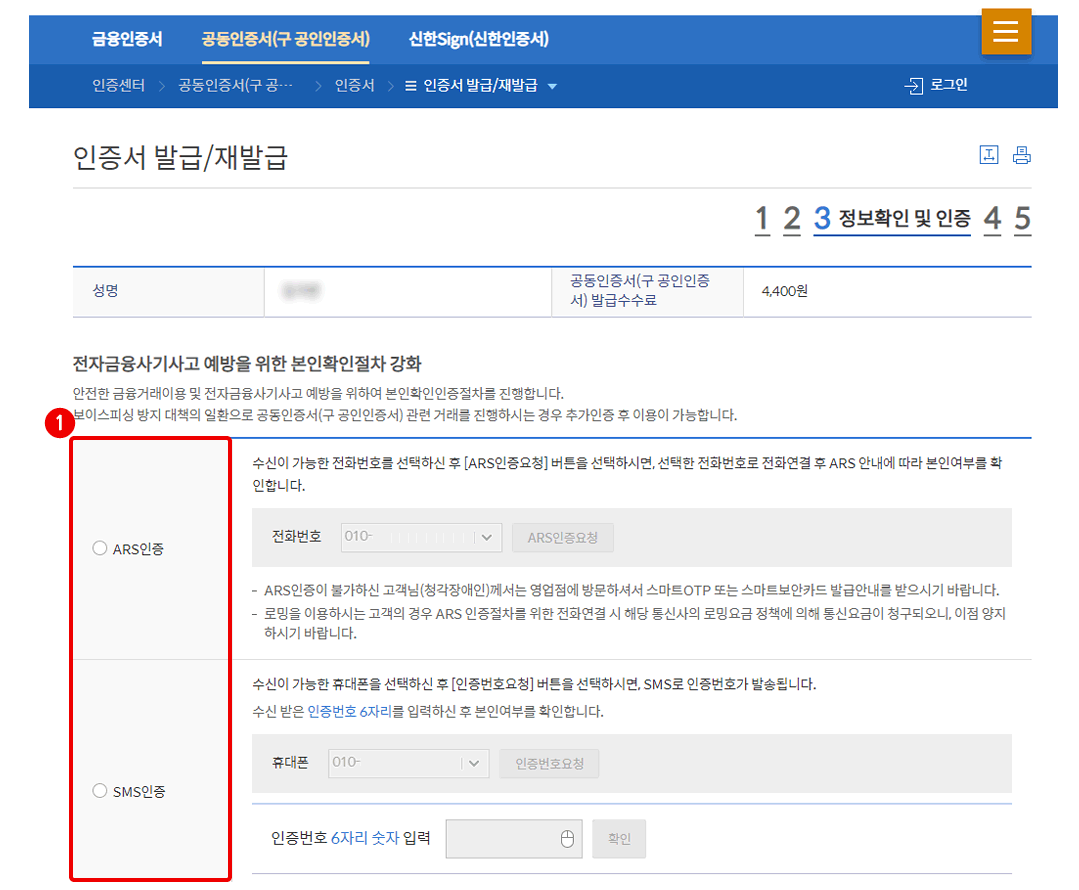Screen dimensions: 1079x890
Task: Click the ARS인증요청 button
Action: click(x=562, y=538)
